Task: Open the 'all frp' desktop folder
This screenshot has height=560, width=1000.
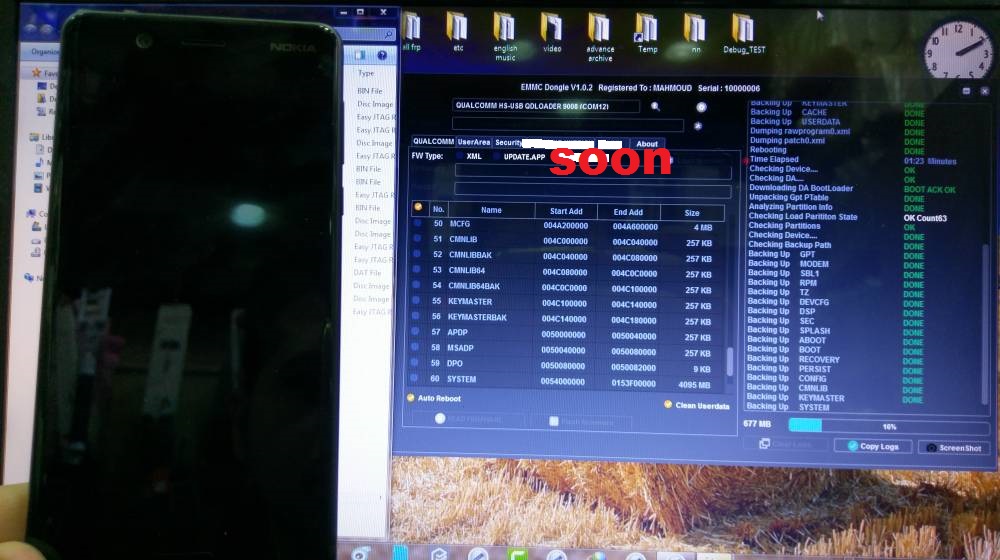Action: pyautogui.click(x=411, y=32)
